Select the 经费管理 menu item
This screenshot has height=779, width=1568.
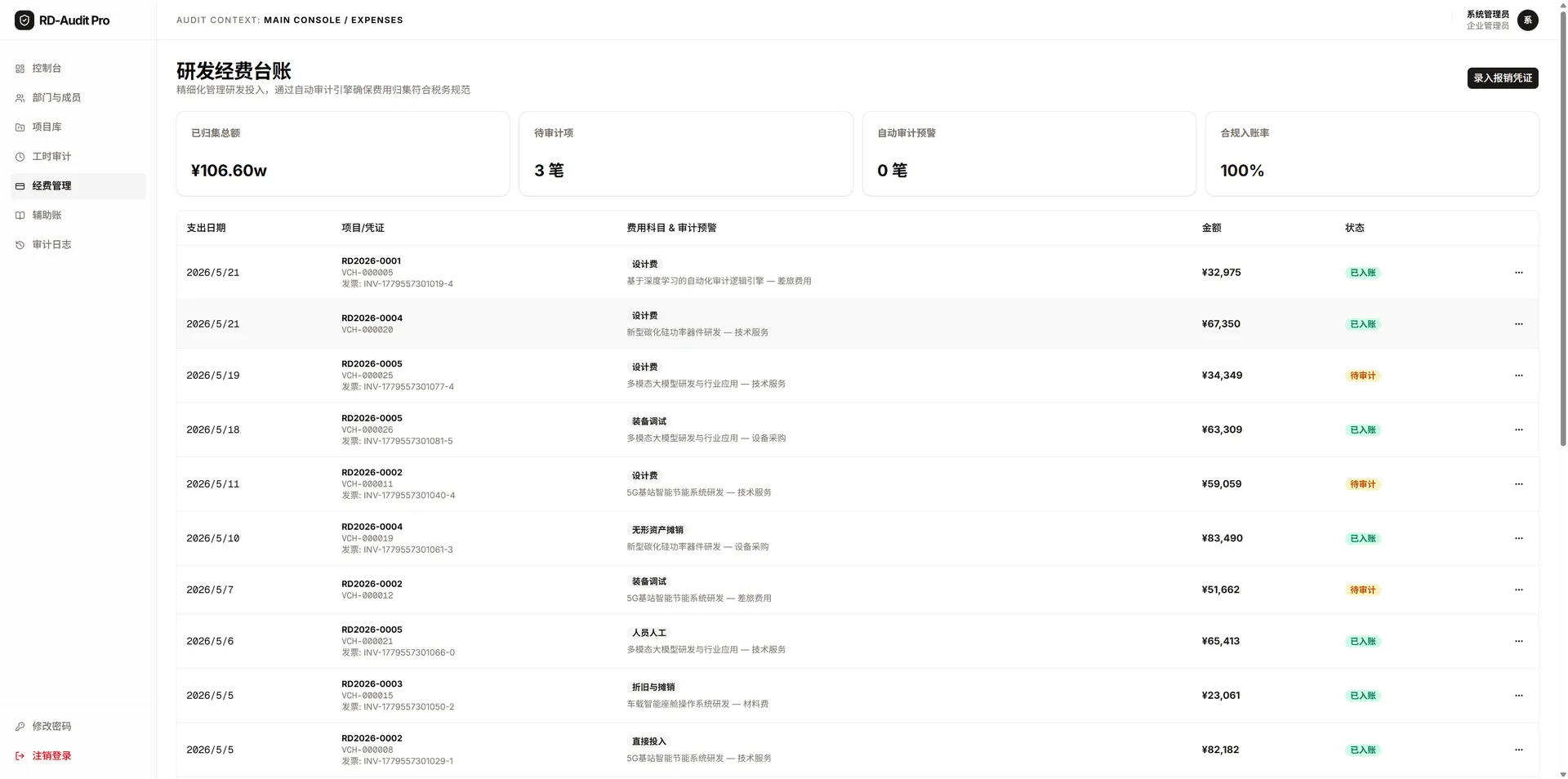[78, 186]
